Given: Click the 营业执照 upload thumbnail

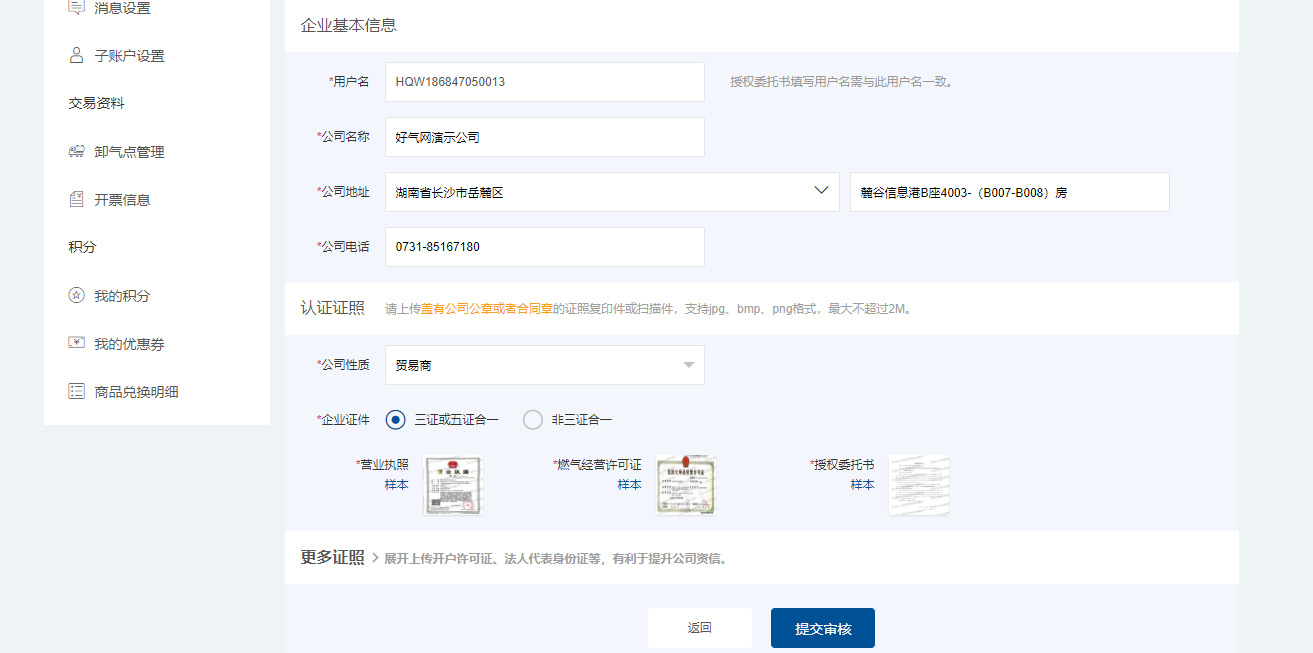Looking at the screenshot, I should pyautogui.click(x=453, y=486).
